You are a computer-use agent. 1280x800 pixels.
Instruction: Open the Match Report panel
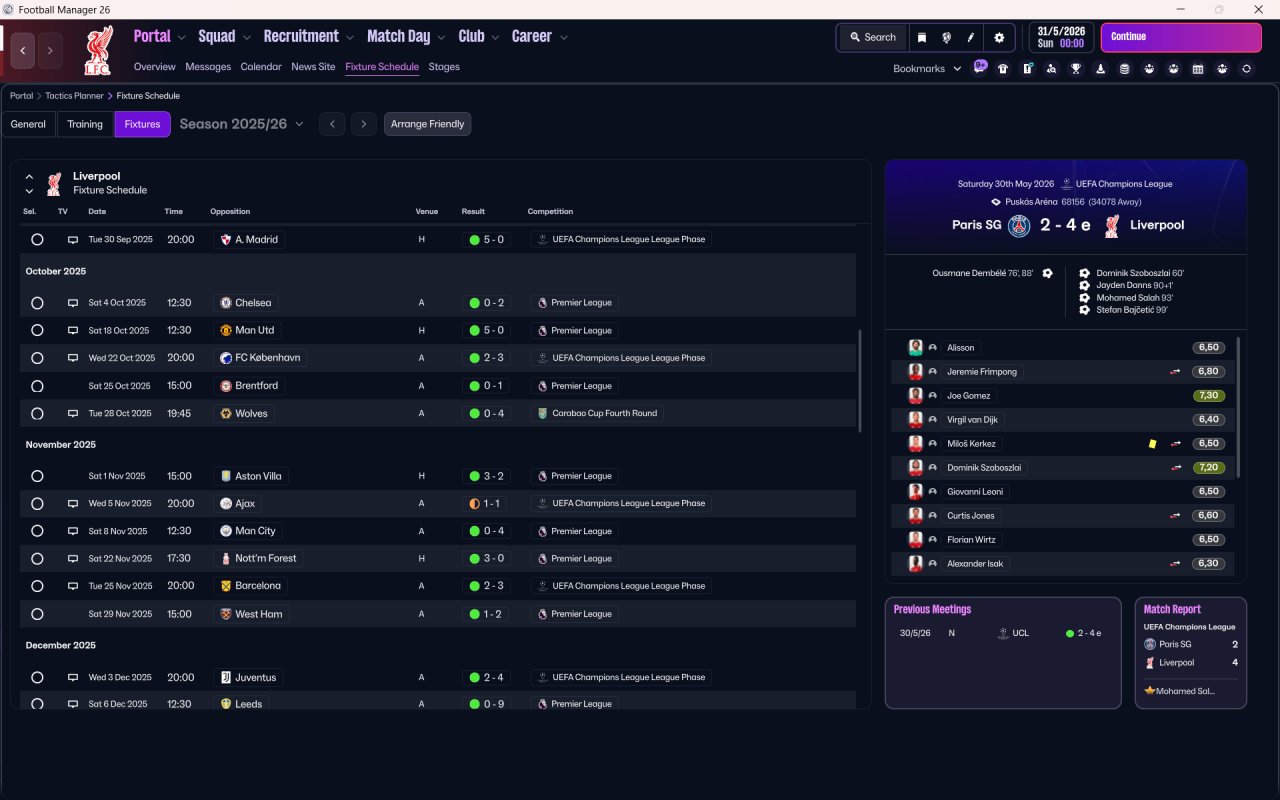(1191, 653)
